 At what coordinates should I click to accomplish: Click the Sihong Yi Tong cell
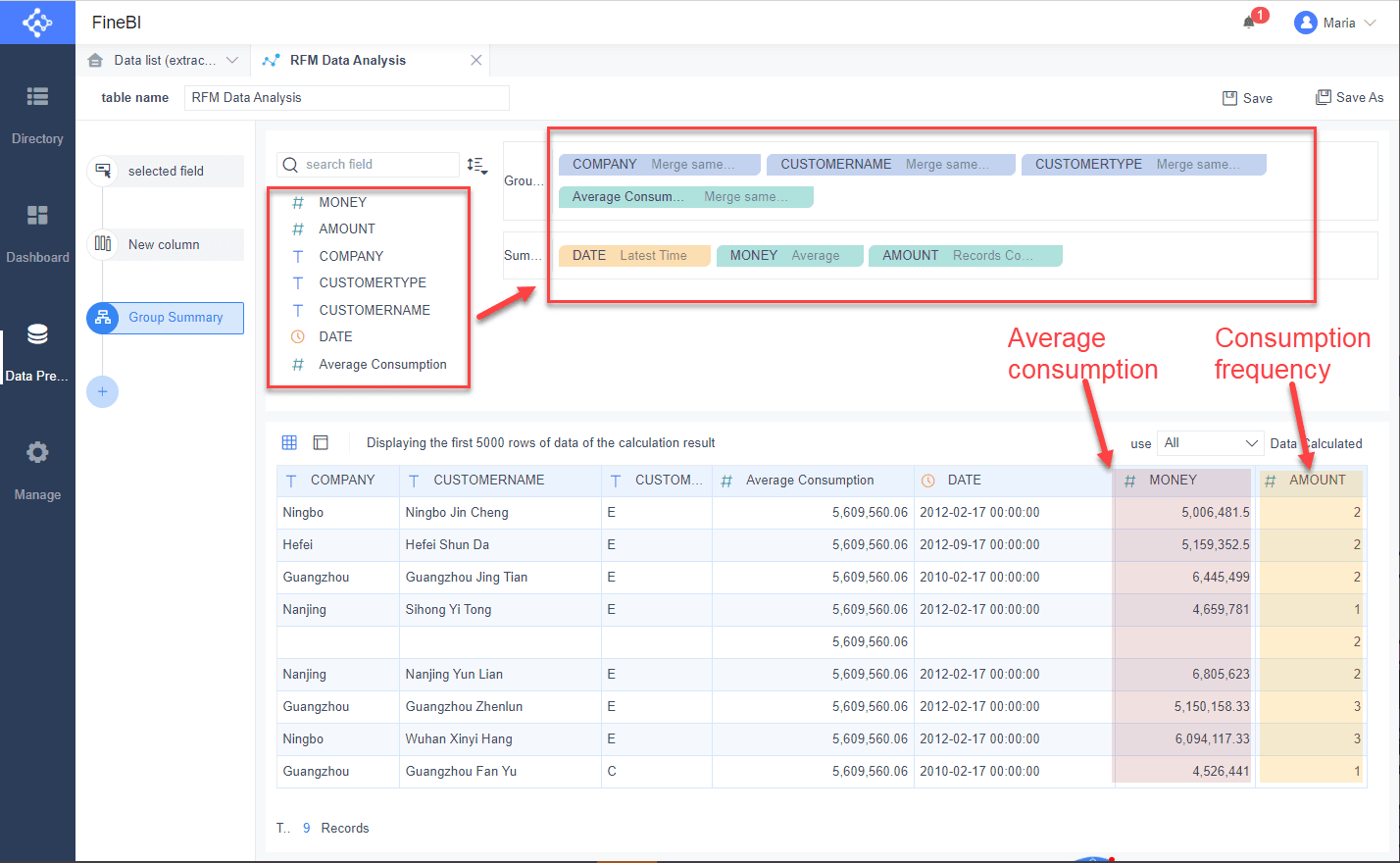click(x=500, y=610)
